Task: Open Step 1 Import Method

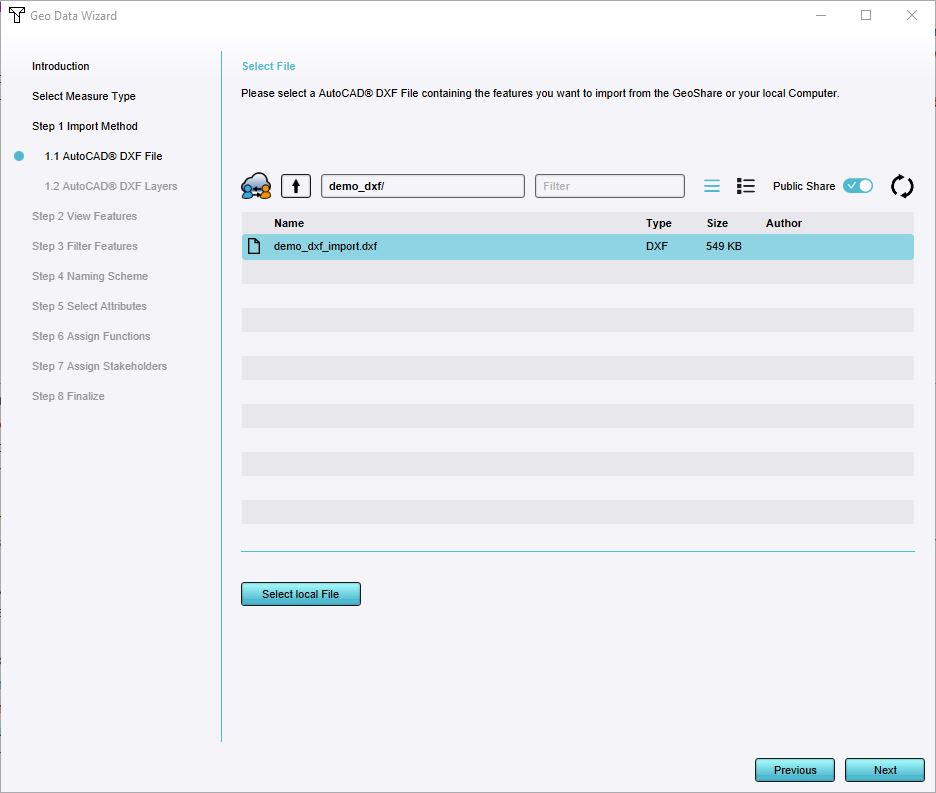Action: pyautogui.click(x=85, y=126)
